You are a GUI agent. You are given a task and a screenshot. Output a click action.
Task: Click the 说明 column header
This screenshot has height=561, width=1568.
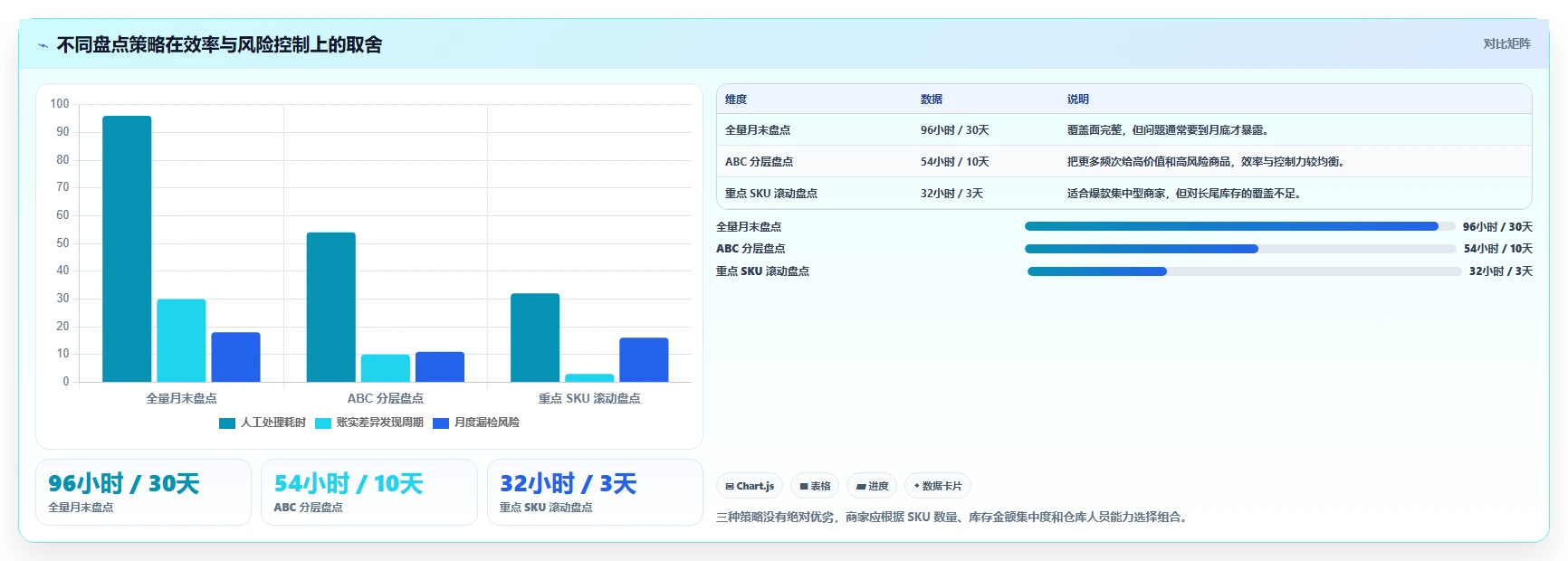[x=1078, y=100]
